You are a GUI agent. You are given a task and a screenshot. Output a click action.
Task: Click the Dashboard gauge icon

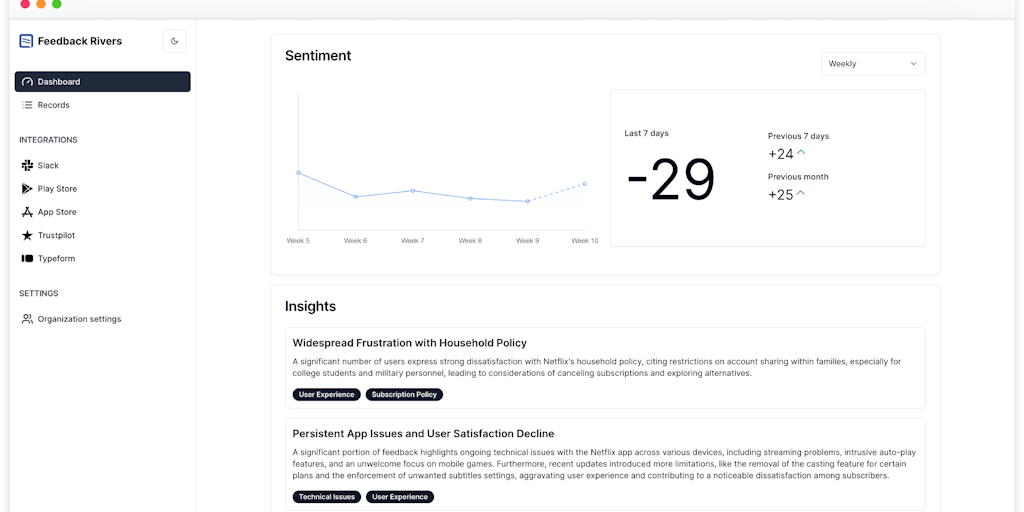[x=27, y=82]
